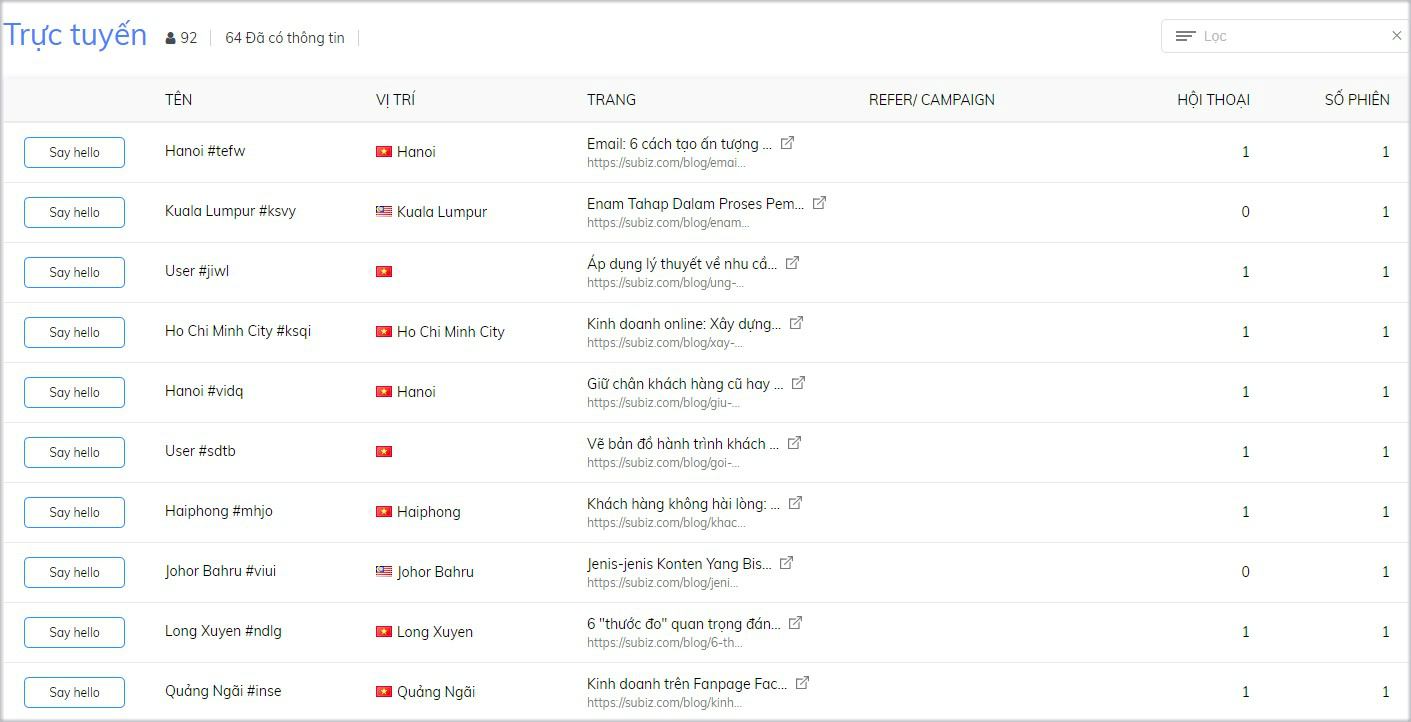Type in the Lọc filter field
1411x722 pixels.
point(1290,36)
